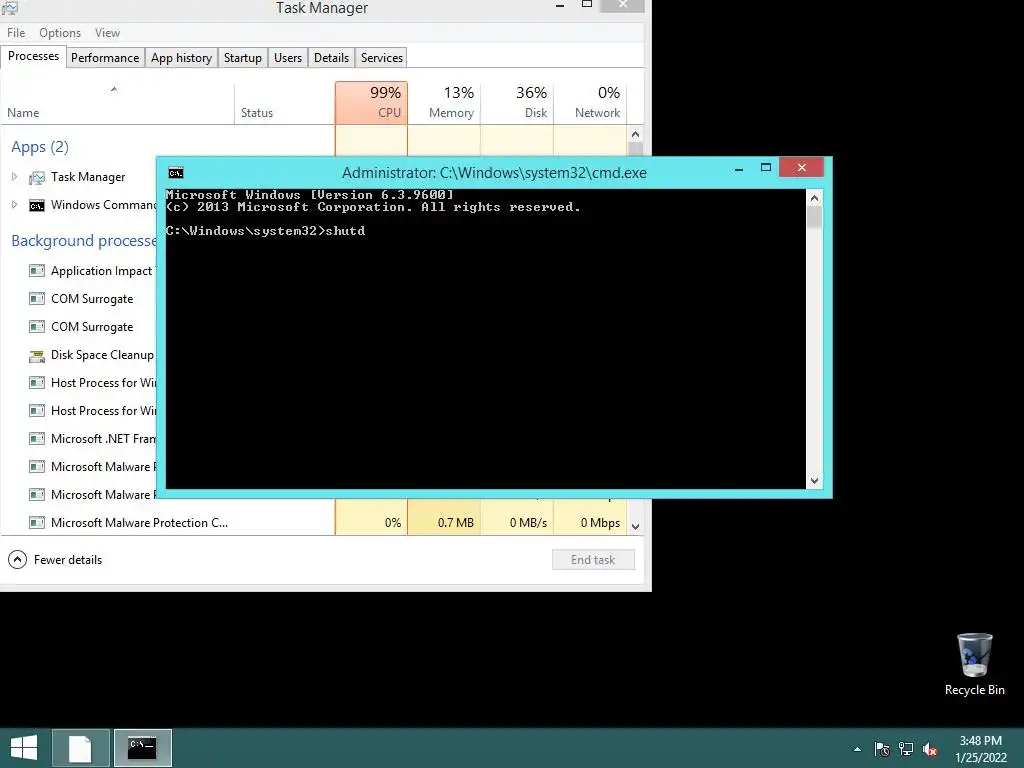Viewport: 1024px width, 768px height.
Task: Show hidden tray icons arrow
Action: (857, 749)
